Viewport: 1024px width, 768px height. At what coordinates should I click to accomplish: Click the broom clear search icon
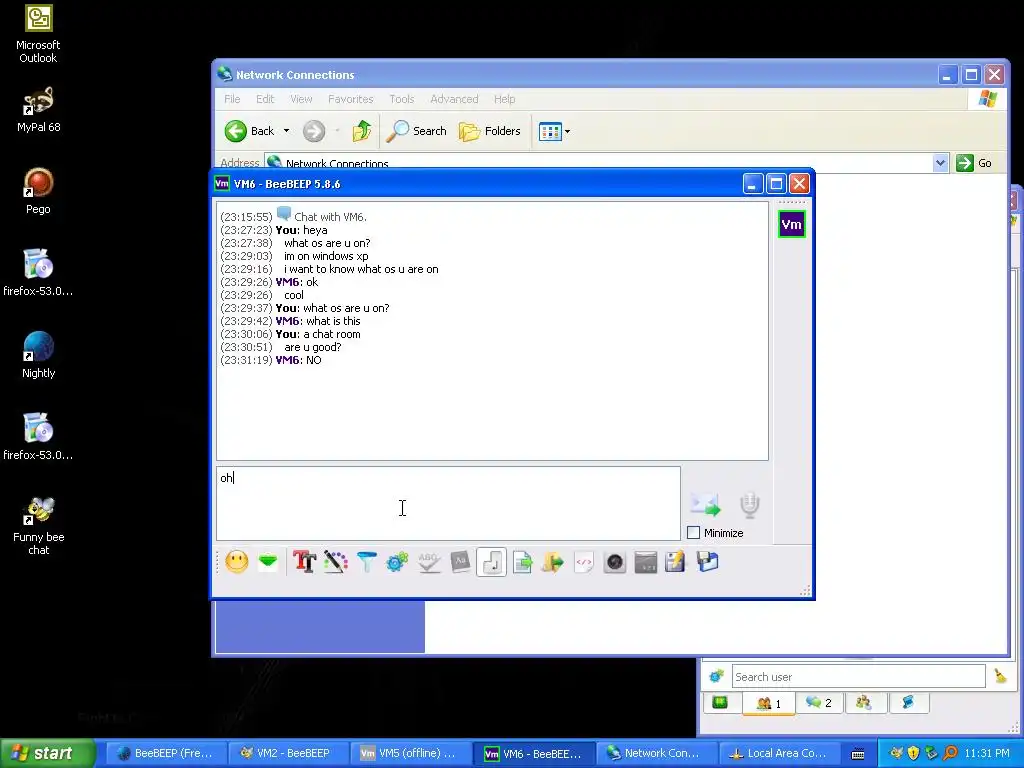(x=1000, y=676)
